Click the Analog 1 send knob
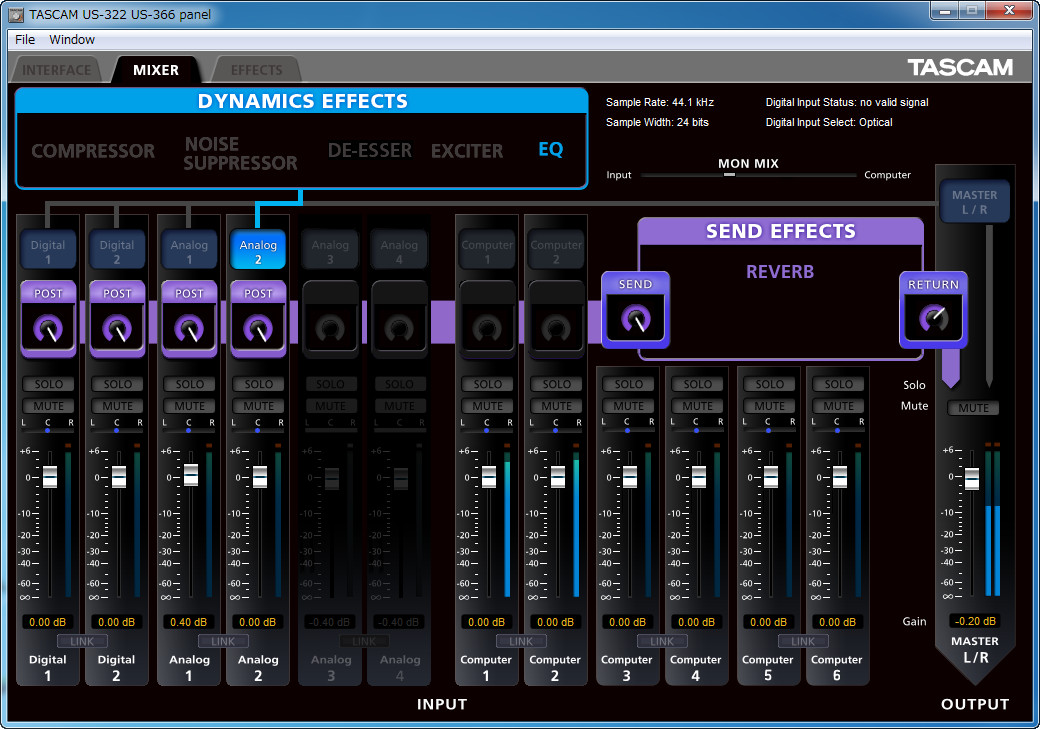 (189, 328)
